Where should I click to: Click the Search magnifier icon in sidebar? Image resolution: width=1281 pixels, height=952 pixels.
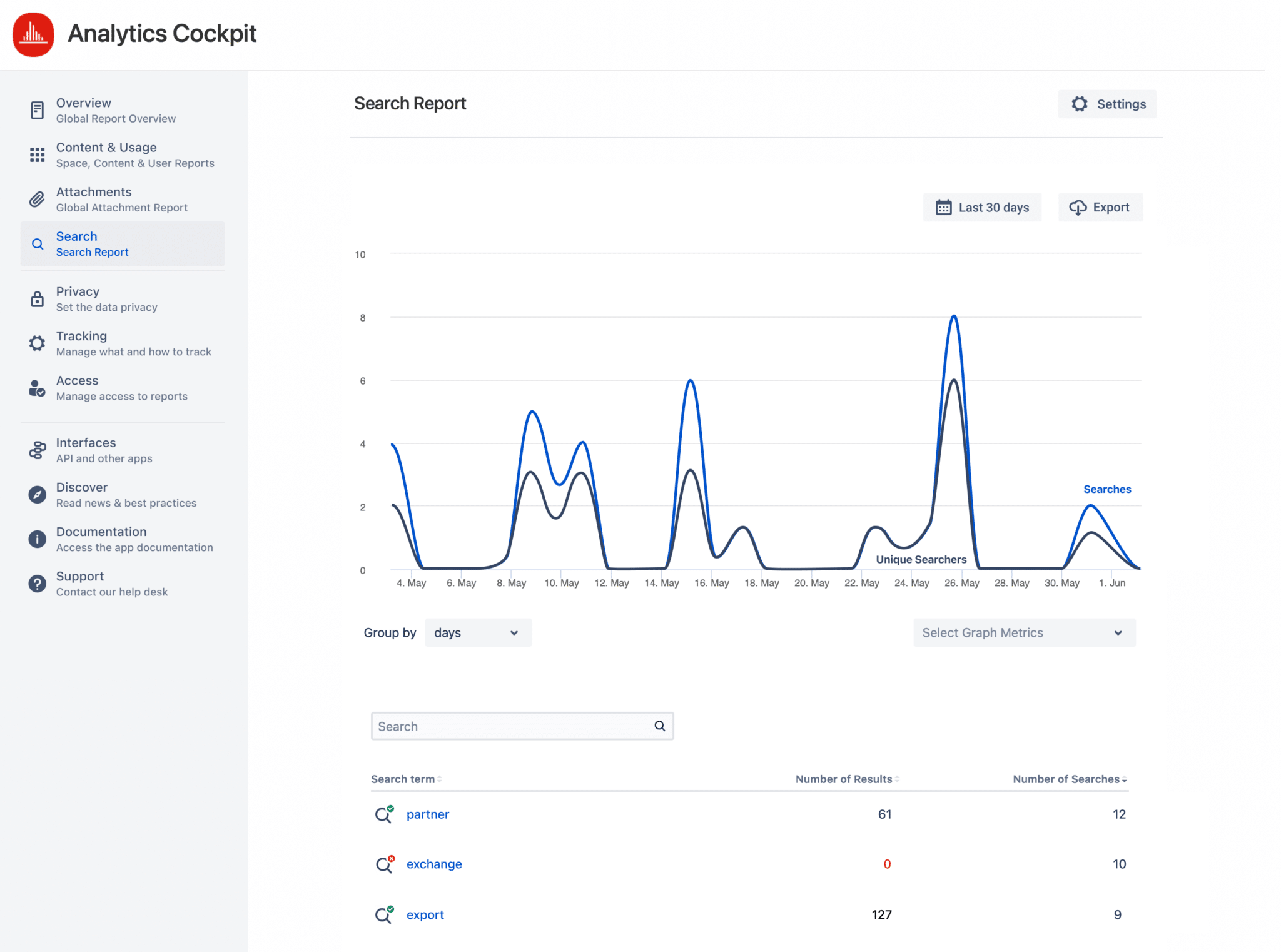tap(37, 244)
